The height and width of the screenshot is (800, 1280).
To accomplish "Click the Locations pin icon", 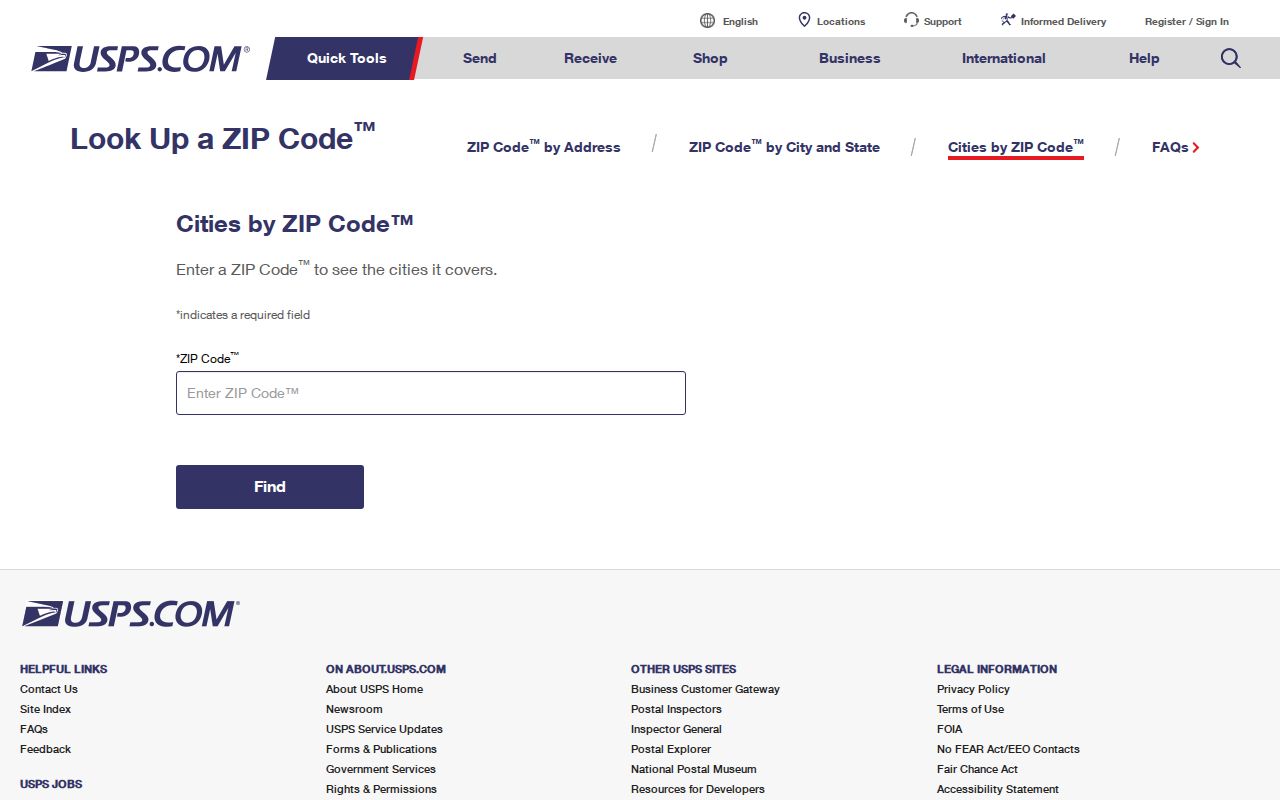I will [x=804, y=20].
